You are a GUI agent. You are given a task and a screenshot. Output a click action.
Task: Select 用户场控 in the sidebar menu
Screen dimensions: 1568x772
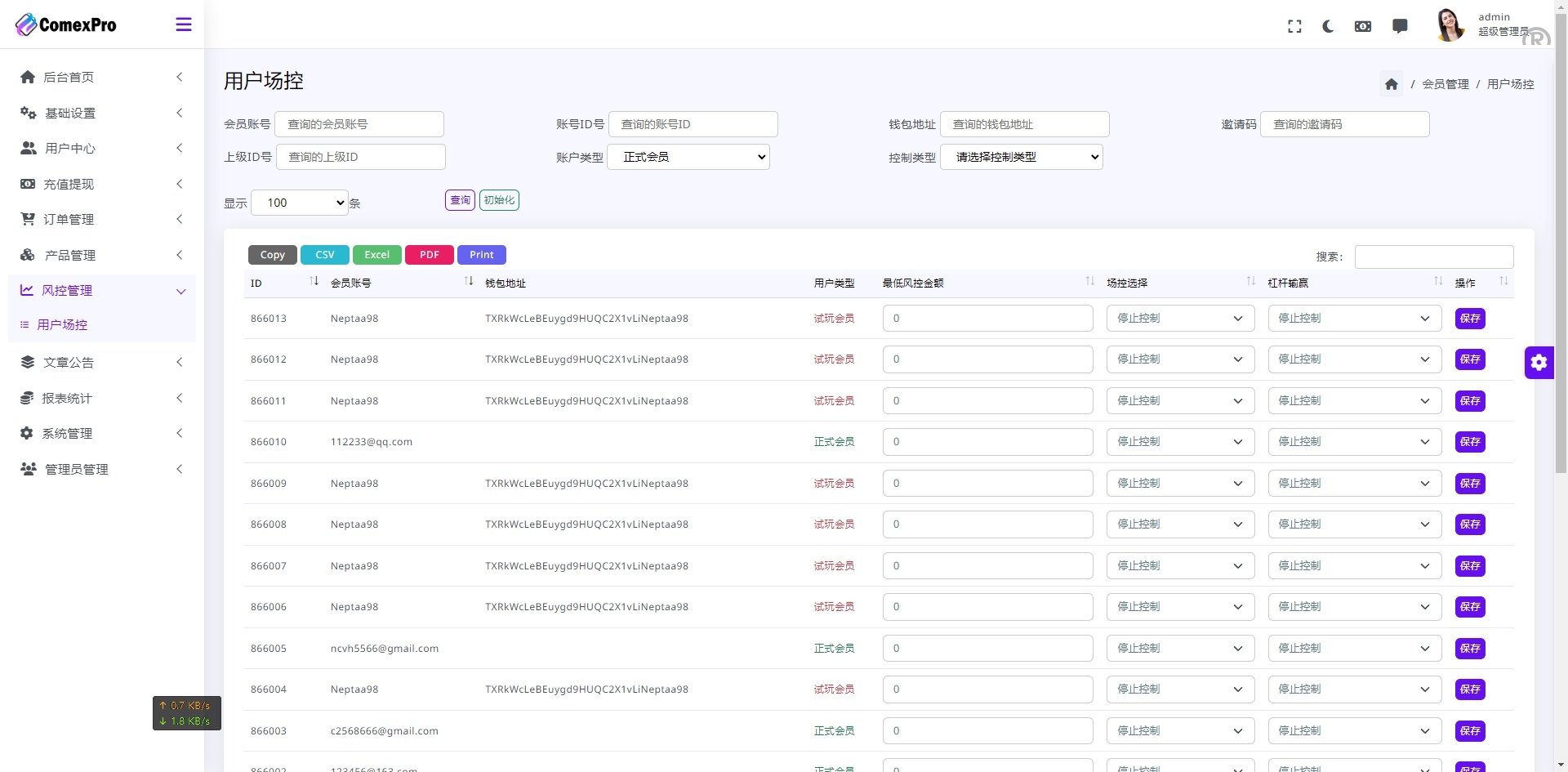click(61, 324)
